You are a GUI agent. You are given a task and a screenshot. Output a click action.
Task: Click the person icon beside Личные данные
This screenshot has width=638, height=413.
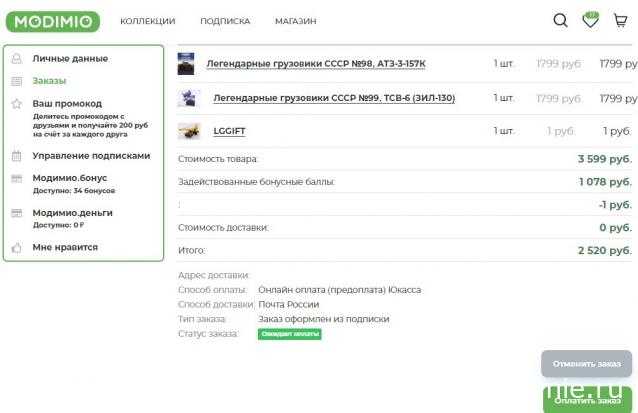point(16,59)
